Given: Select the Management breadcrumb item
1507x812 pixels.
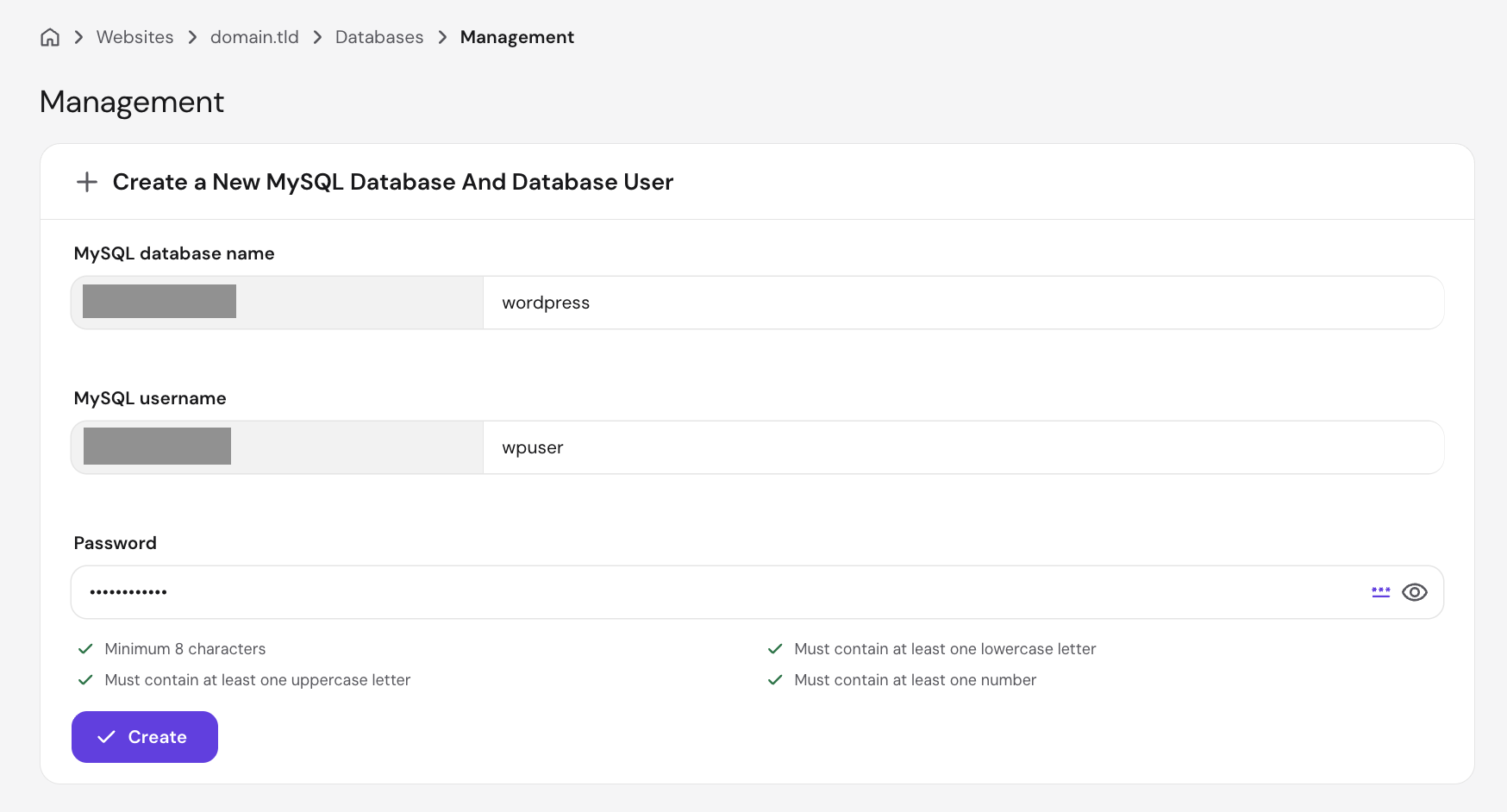Looking at the screenshot, I should (x=517, y=37).
